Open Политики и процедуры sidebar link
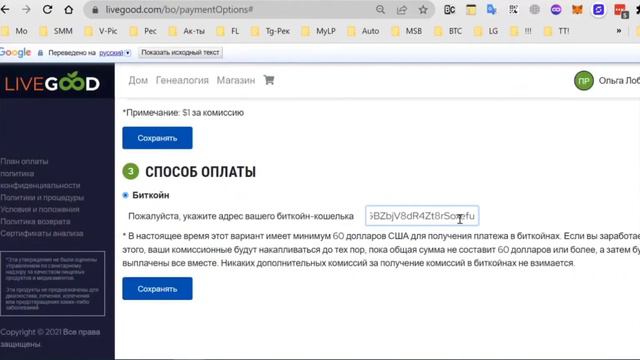The height and width of the screenshot is (360, 640). pyautogui.click(x=42, y=198)
